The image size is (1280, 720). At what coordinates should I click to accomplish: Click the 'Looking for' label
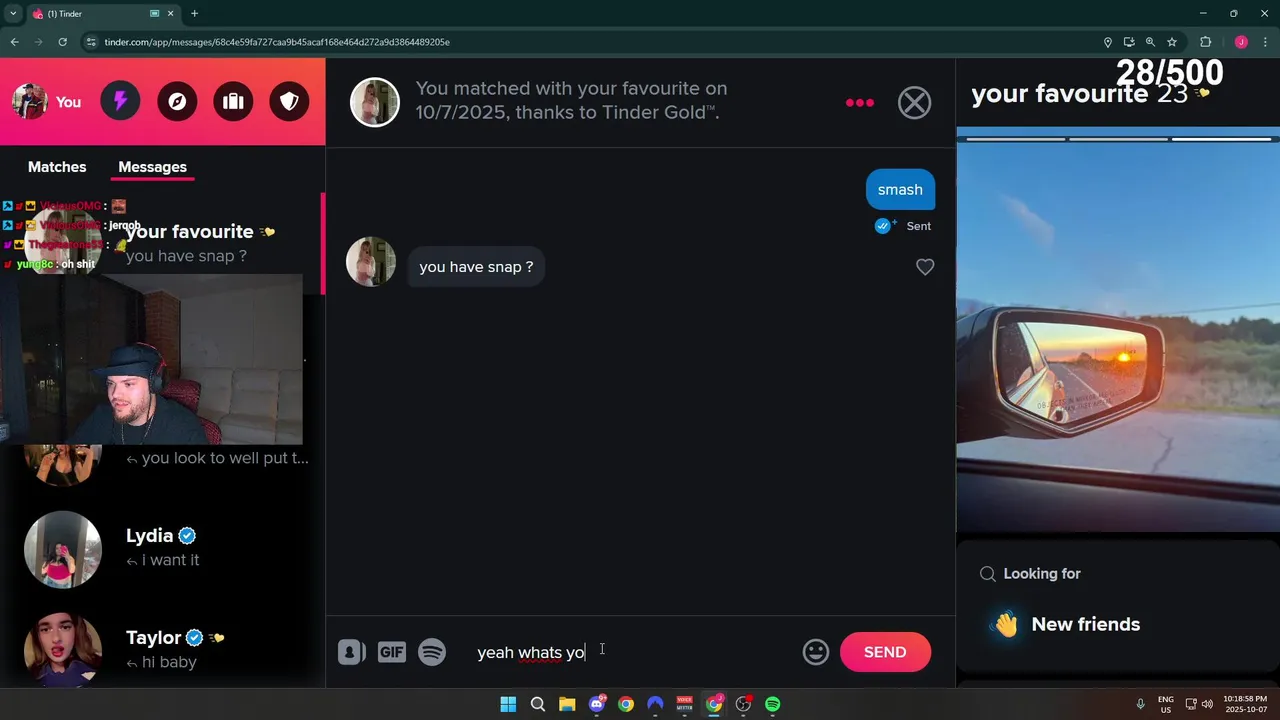pos(1042,573)
